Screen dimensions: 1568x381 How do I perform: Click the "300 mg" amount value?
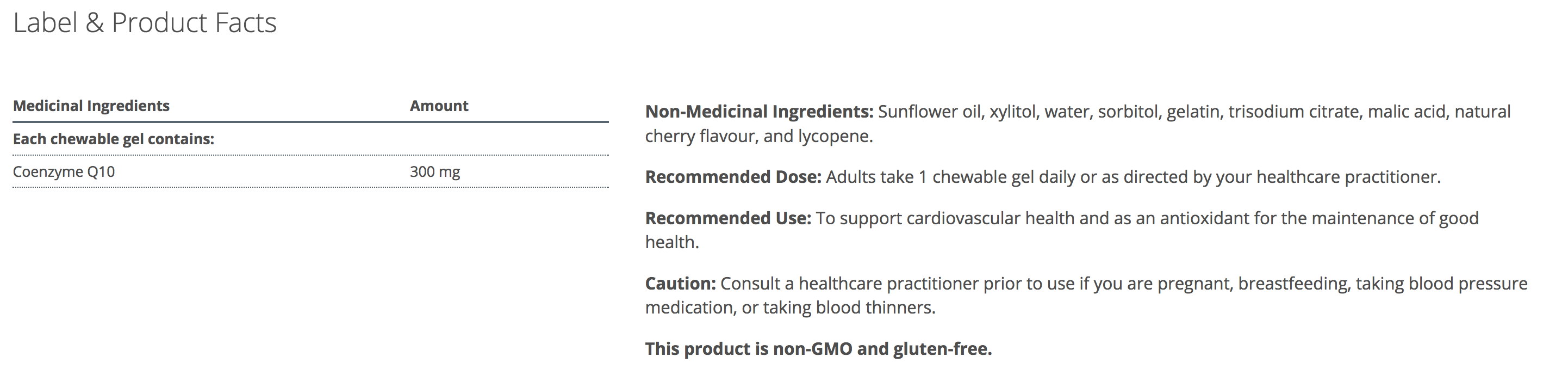pyautogui.click(x=434, y=172)
